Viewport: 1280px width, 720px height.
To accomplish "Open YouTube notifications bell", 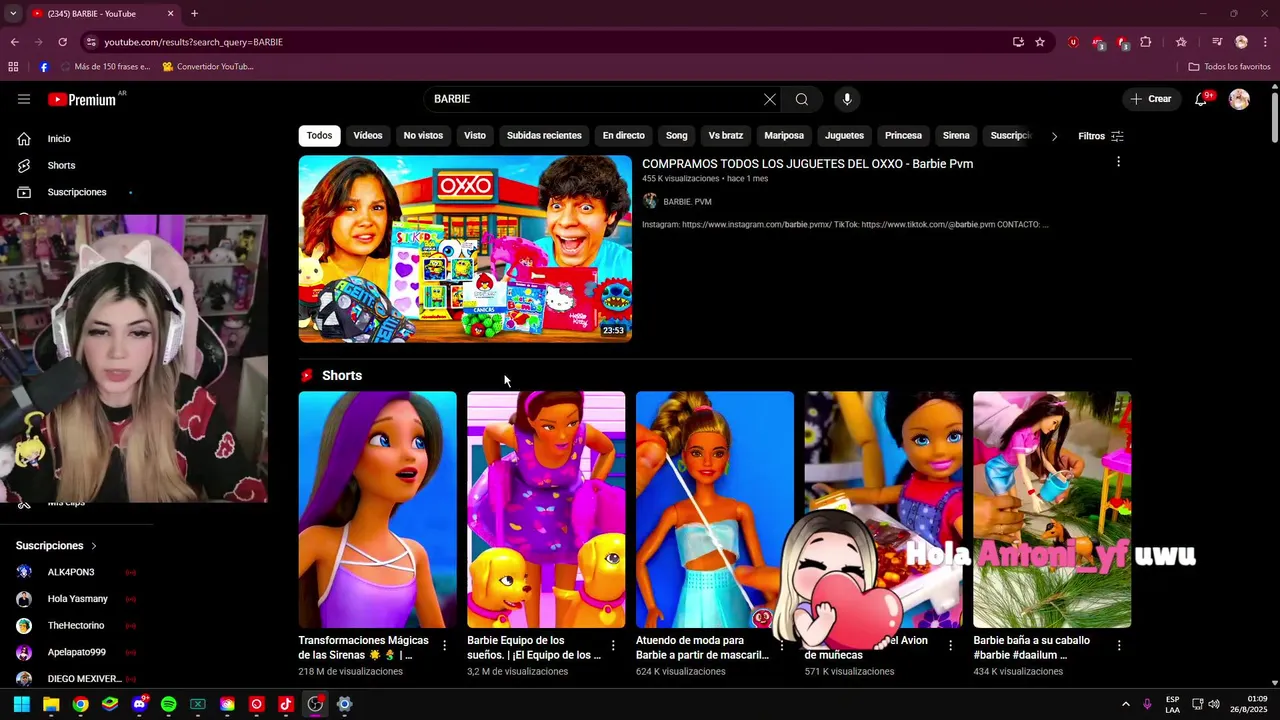I will (x=1202, y=99).
